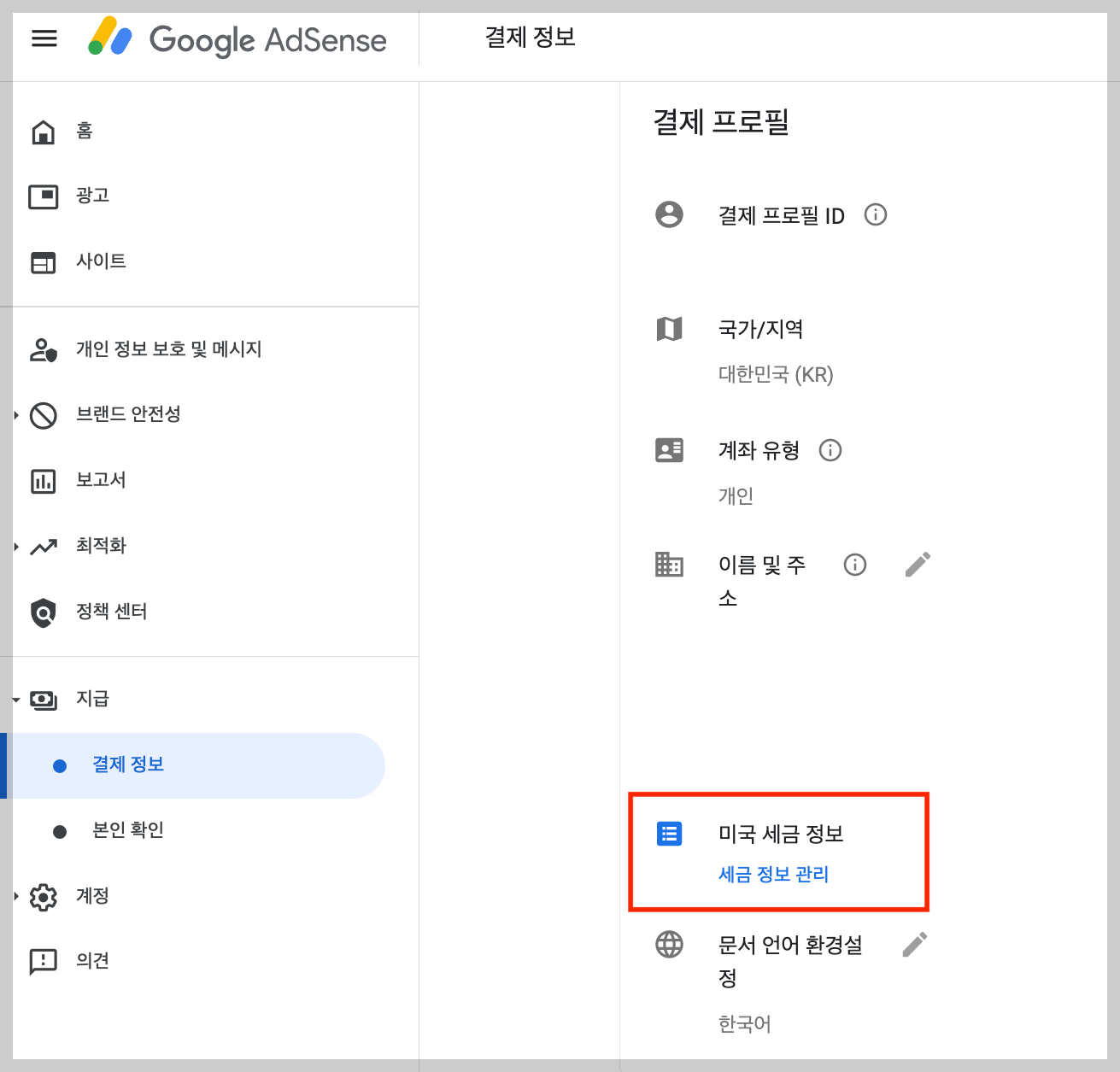Collapse the 지급 payments section

15,699
